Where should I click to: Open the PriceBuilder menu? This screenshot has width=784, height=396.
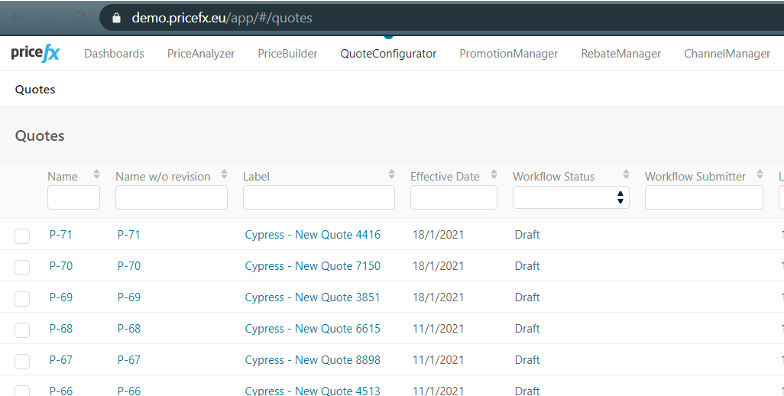point(288,54)
